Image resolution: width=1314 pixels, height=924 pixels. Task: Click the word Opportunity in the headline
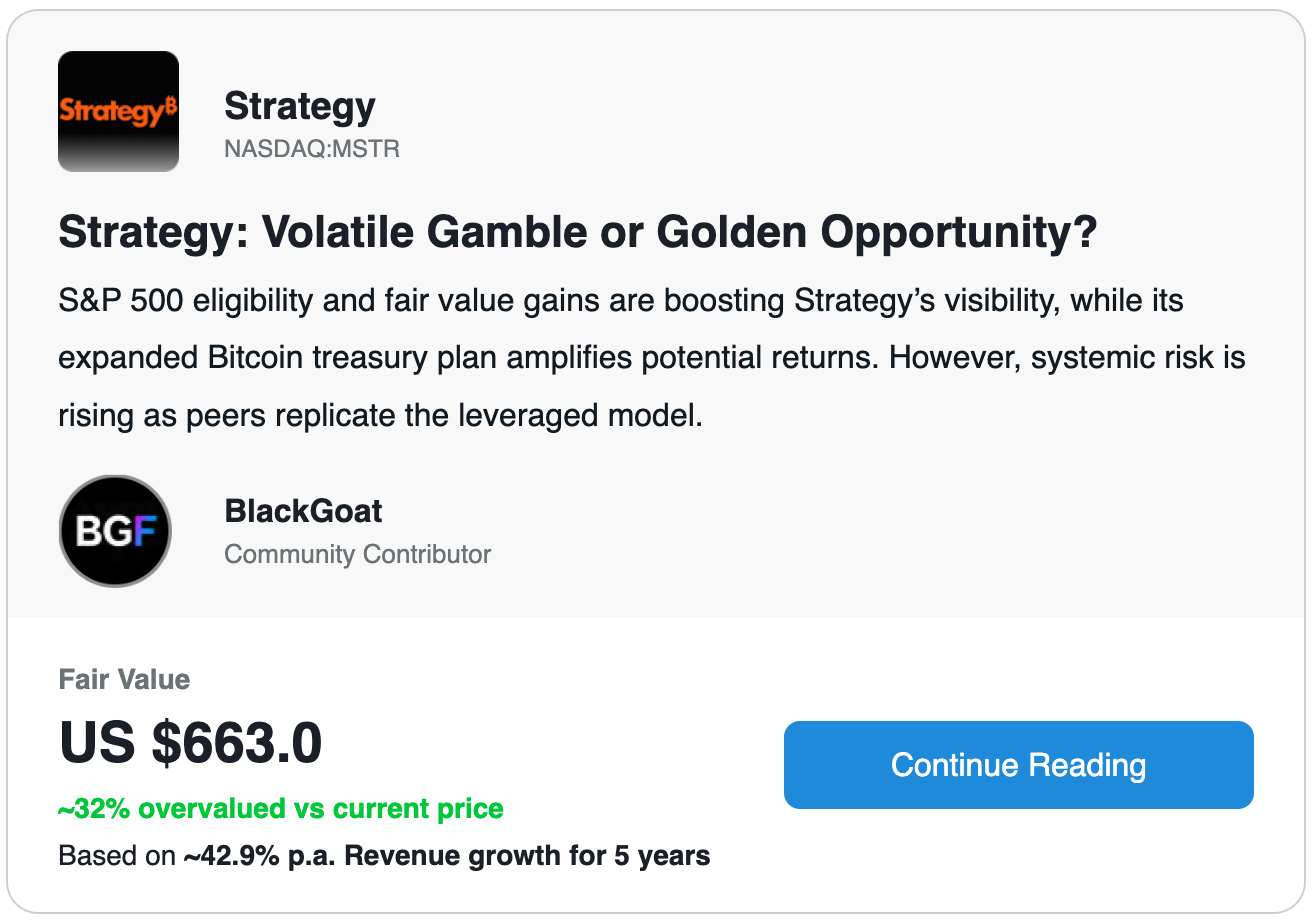pos(959,234)
